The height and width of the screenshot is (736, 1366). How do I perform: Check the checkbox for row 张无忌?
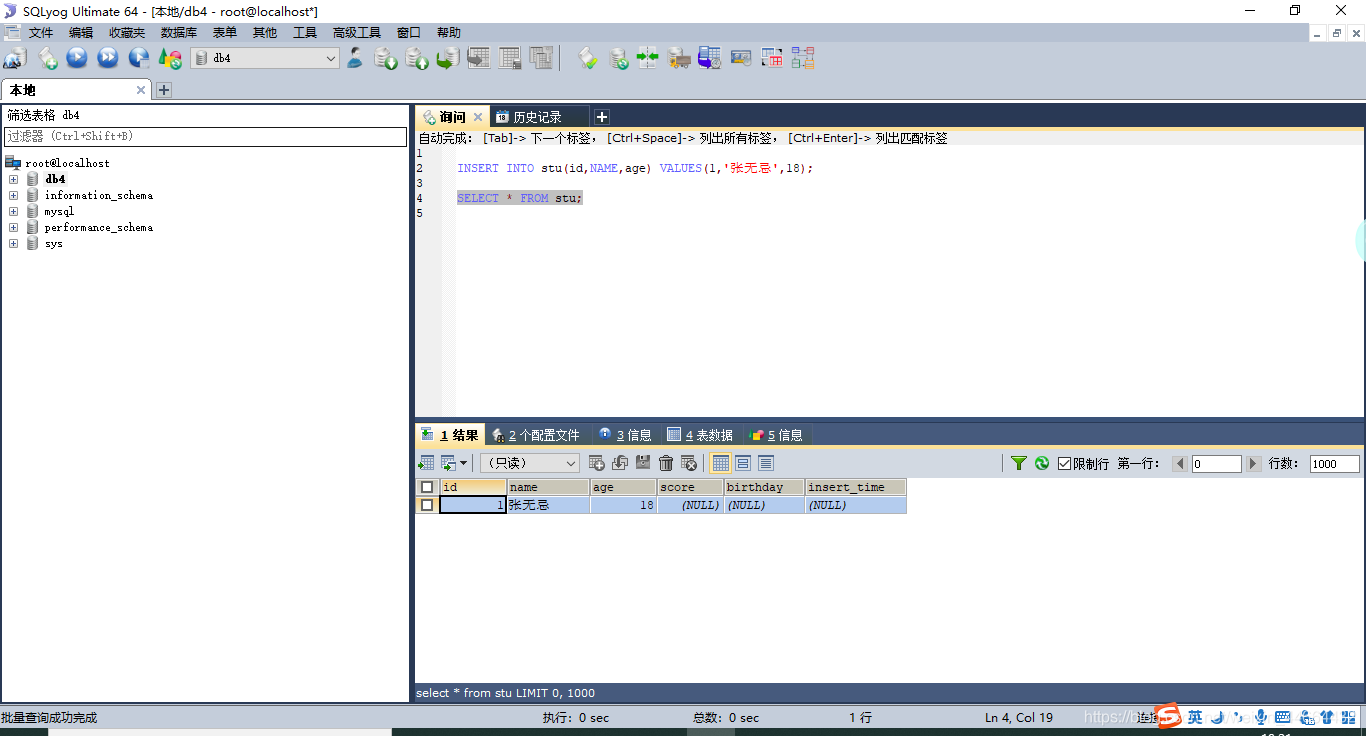click(x=427, y=505)
